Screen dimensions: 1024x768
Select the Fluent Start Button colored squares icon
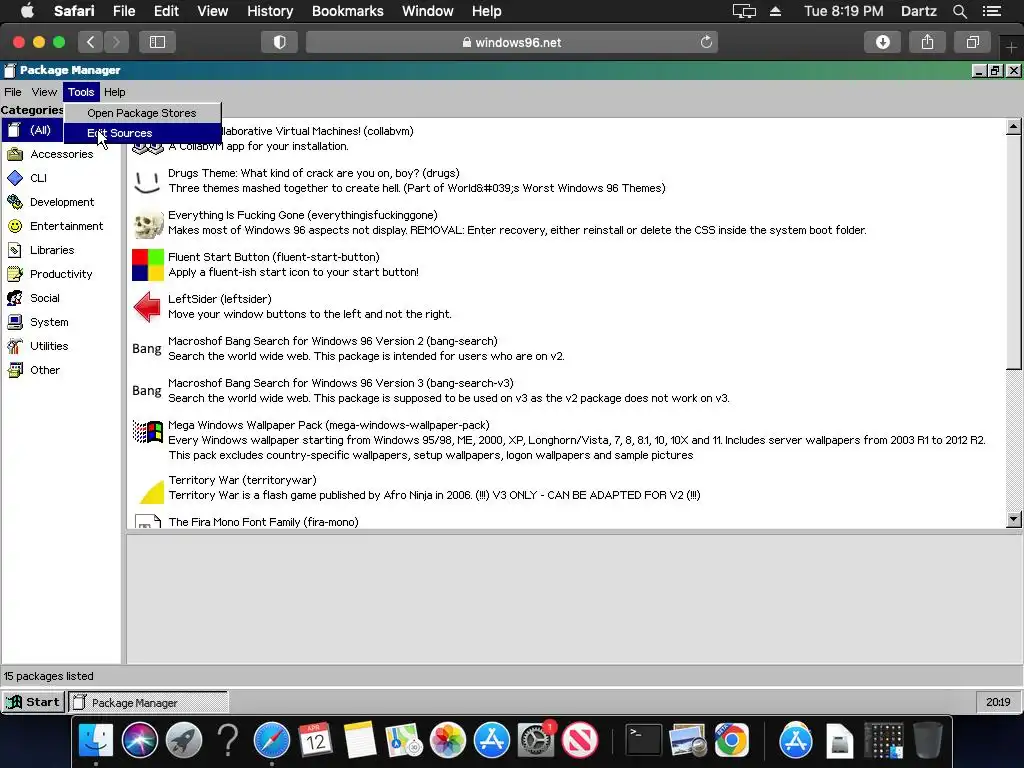[x=148, y=264]
